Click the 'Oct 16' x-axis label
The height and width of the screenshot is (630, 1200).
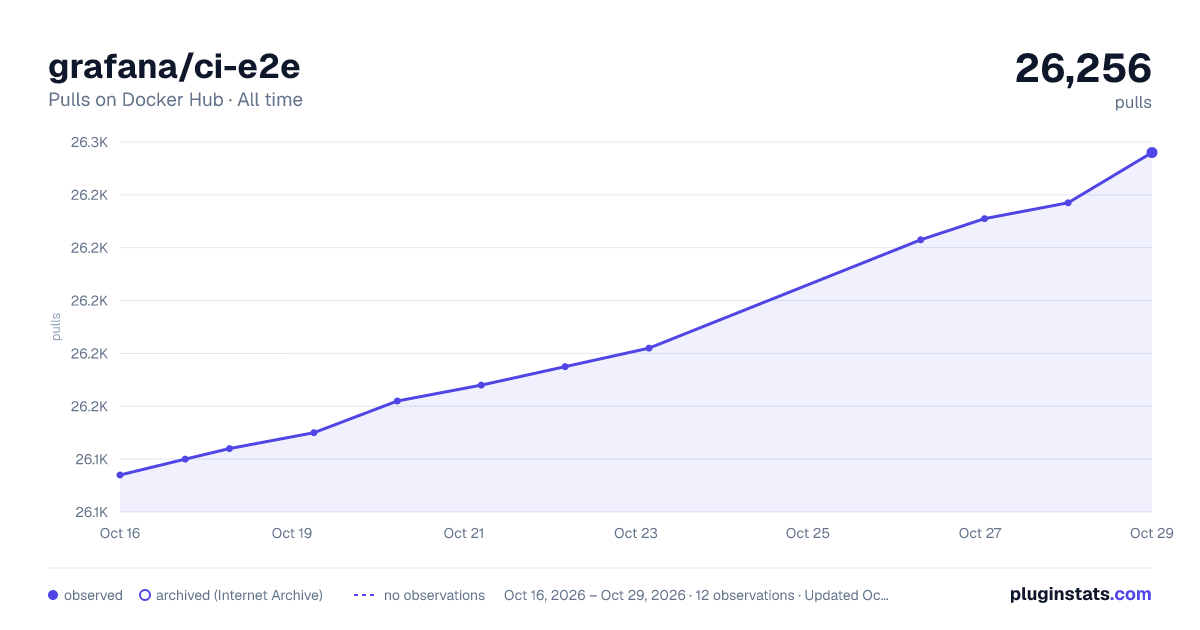coord(120,533)
